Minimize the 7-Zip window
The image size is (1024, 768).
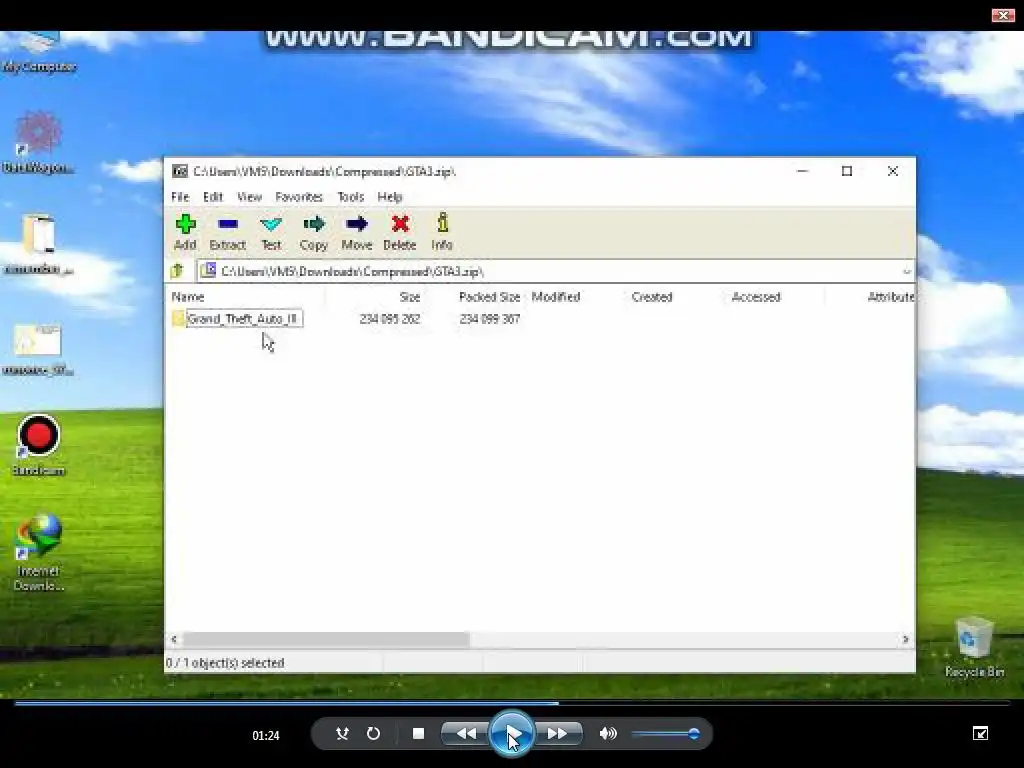[803, 171]
